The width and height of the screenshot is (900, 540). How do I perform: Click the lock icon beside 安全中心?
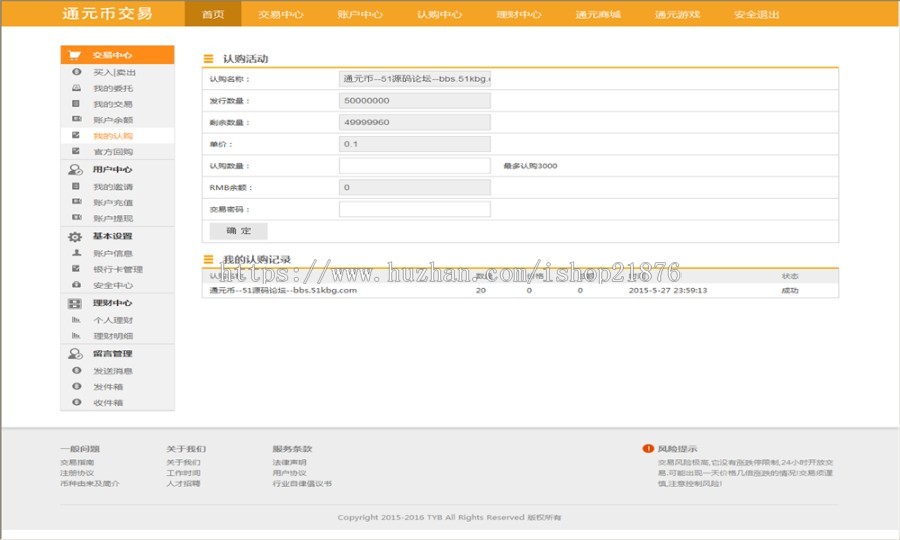point(76,285)
